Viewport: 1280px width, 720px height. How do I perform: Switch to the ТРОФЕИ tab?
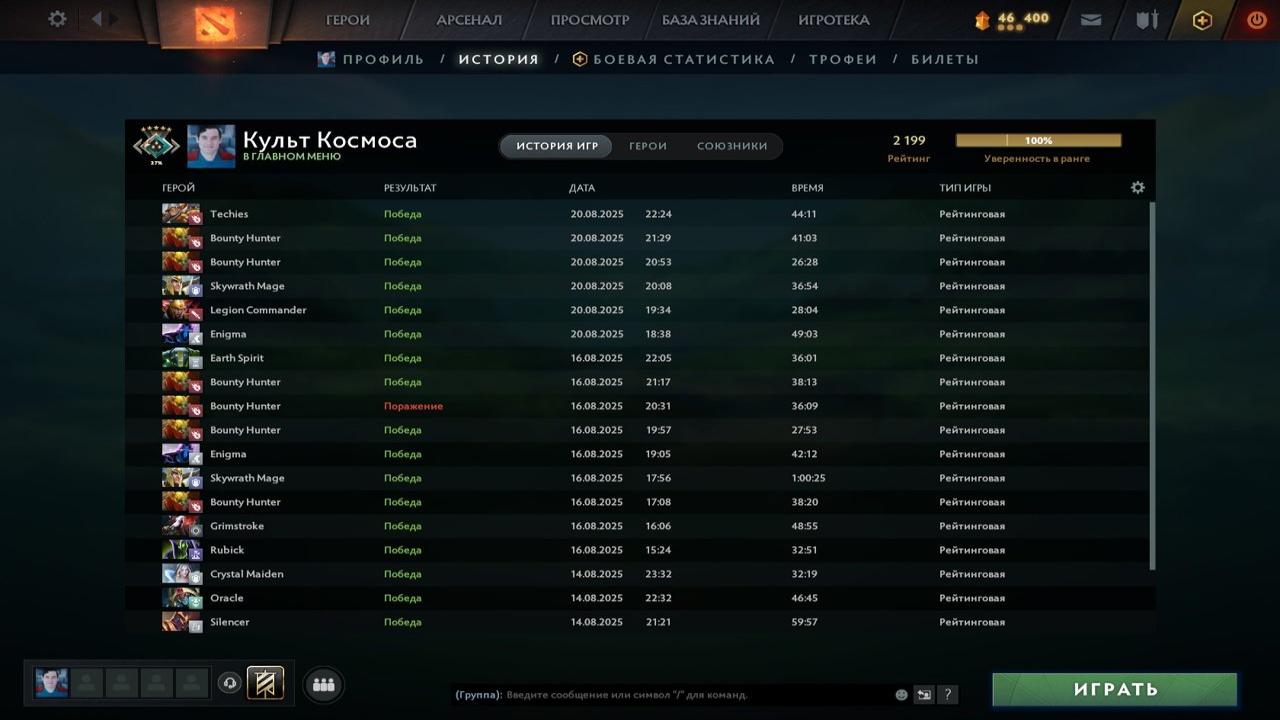pos(843,59)
